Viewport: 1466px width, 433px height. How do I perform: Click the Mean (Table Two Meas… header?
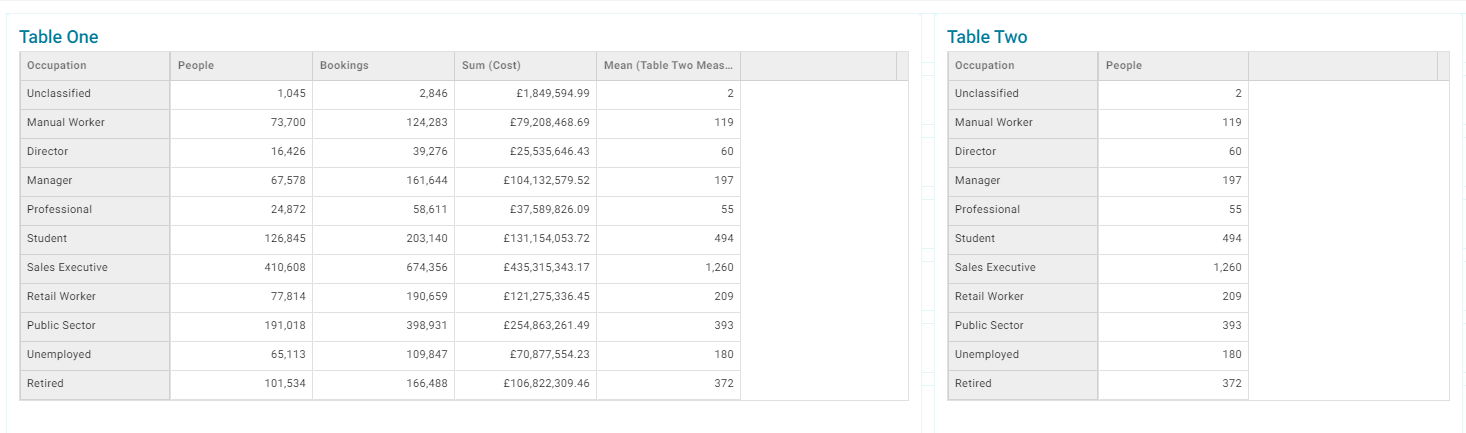pos(668,66)
